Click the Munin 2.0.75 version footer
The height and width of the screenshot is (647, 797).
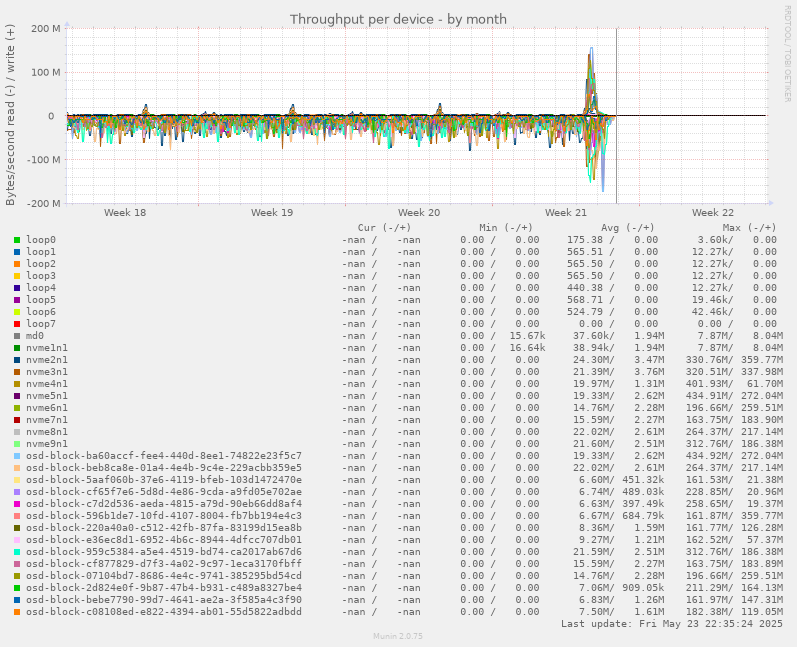pos(398,636)
